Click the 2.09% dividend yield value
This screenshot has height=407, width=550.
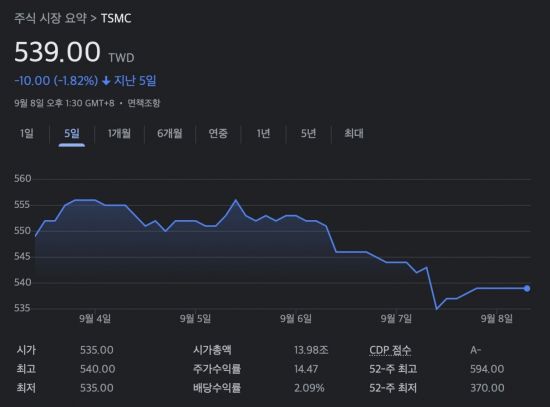tap(309, 388)
